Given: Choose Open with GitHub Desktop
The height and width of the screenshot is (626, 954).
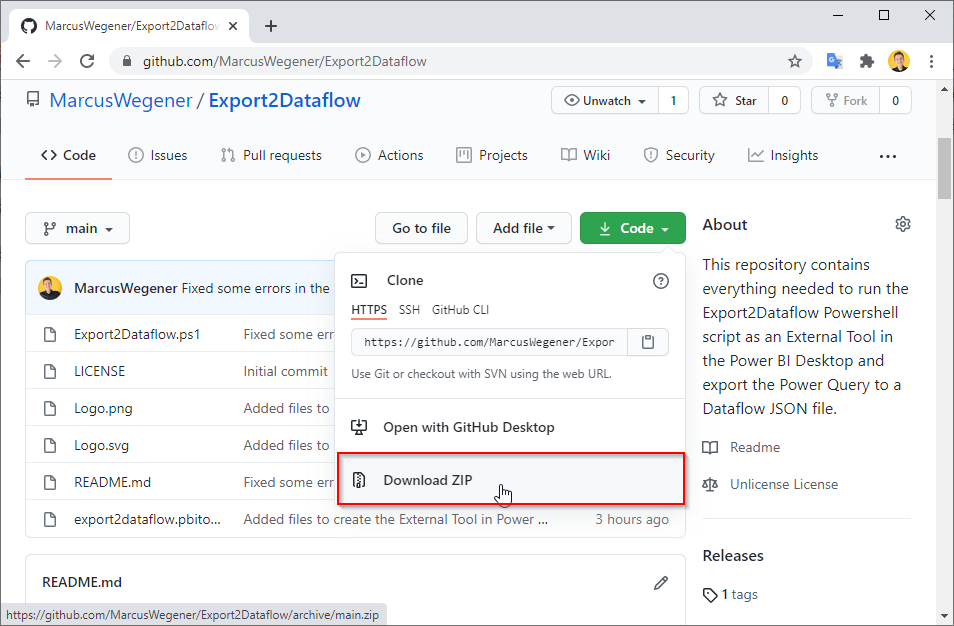Looking at the screenshot, I should point(510,427).
